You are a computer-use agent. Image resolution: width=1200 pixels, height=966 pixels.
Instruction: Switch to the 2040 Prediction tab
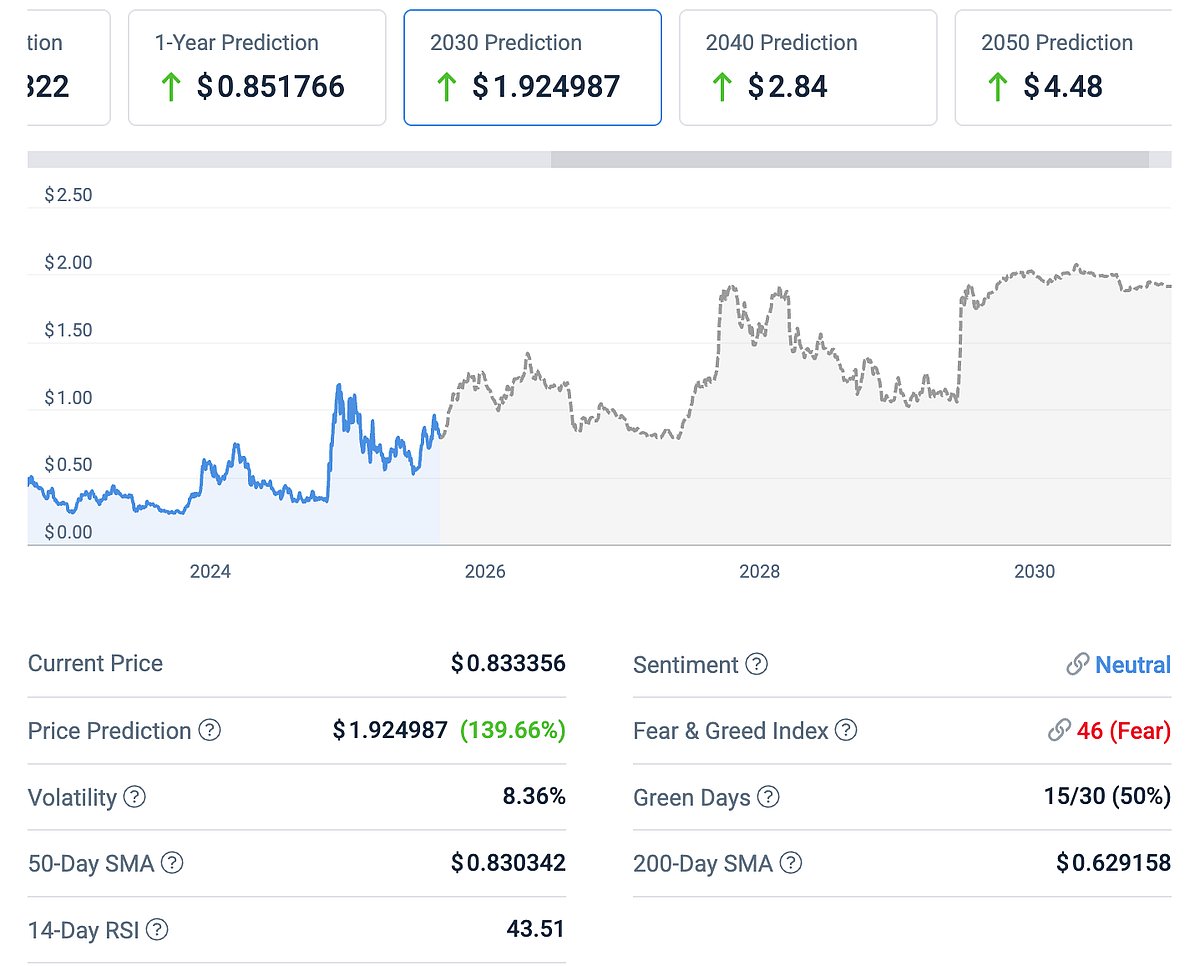coord(807,67)
